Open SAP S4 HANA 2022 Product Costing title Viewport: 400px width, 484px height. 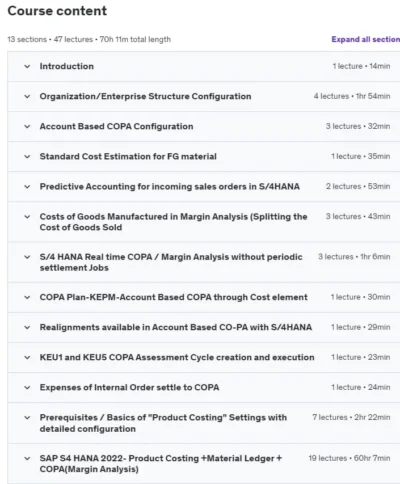161,464
